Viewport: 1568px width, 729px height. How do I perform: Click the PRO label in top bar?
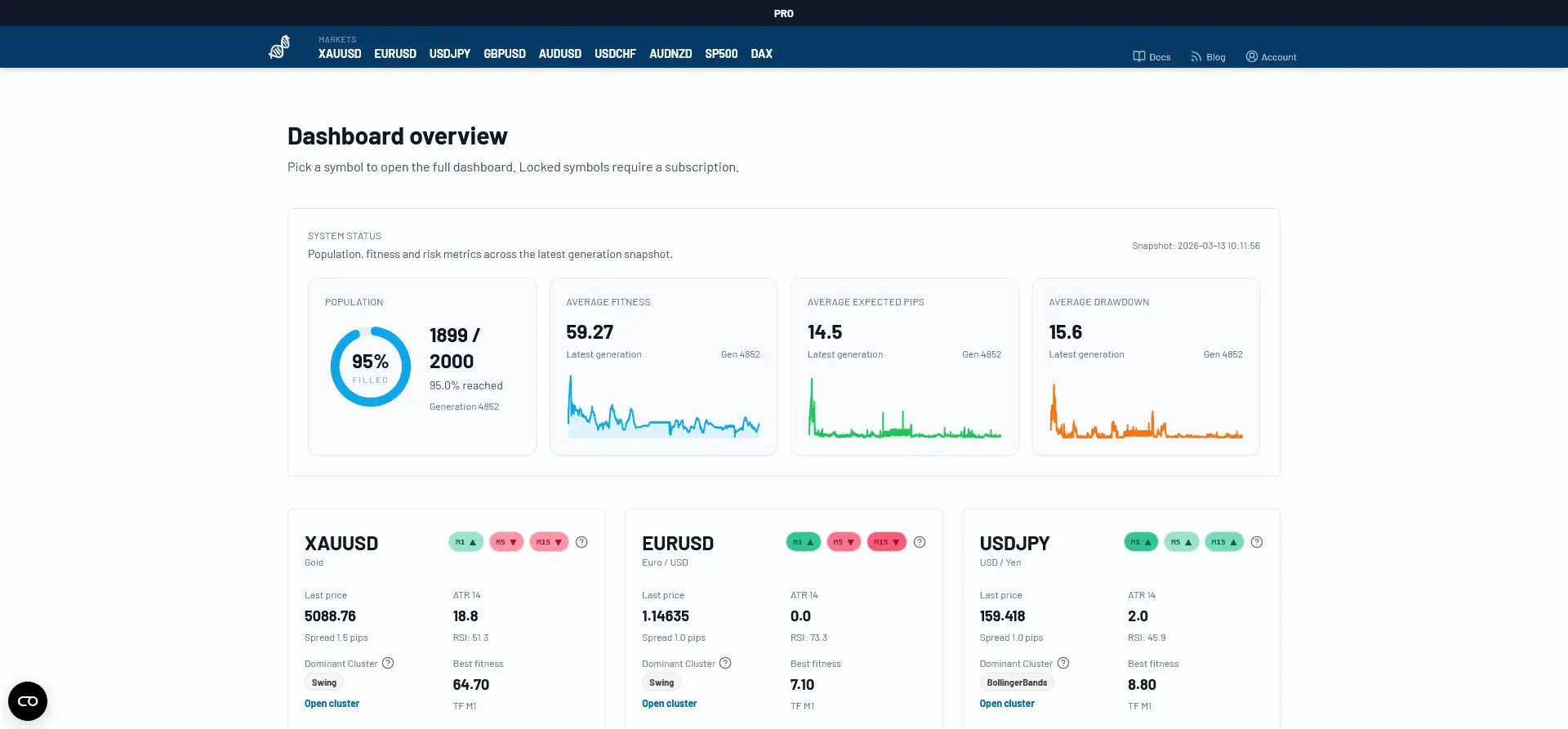(784, 13)
